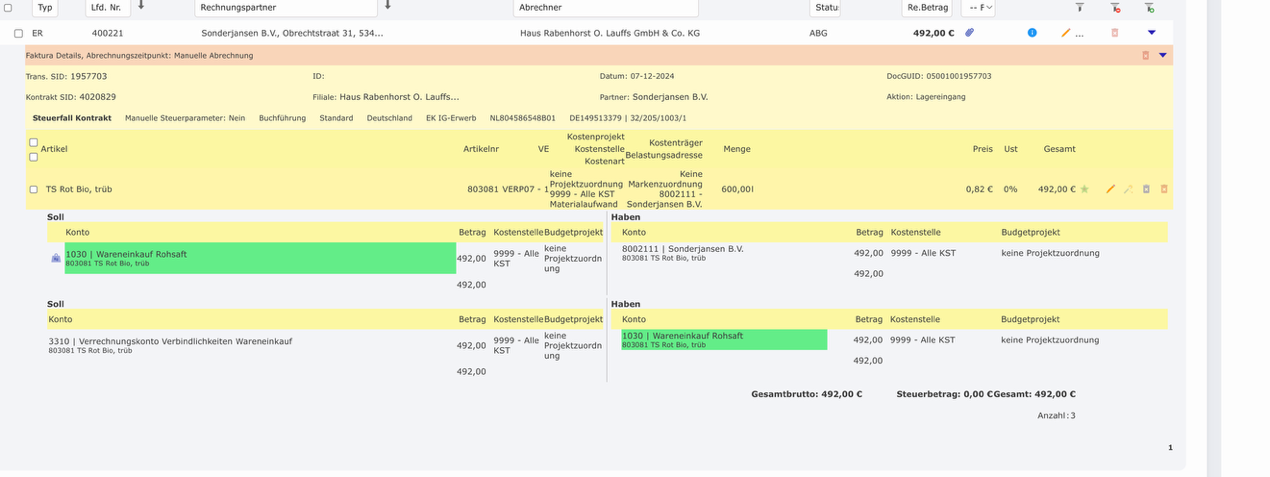Click the funnel icon with green plus
This screenshot has height=477, width=1270.
1150,7
